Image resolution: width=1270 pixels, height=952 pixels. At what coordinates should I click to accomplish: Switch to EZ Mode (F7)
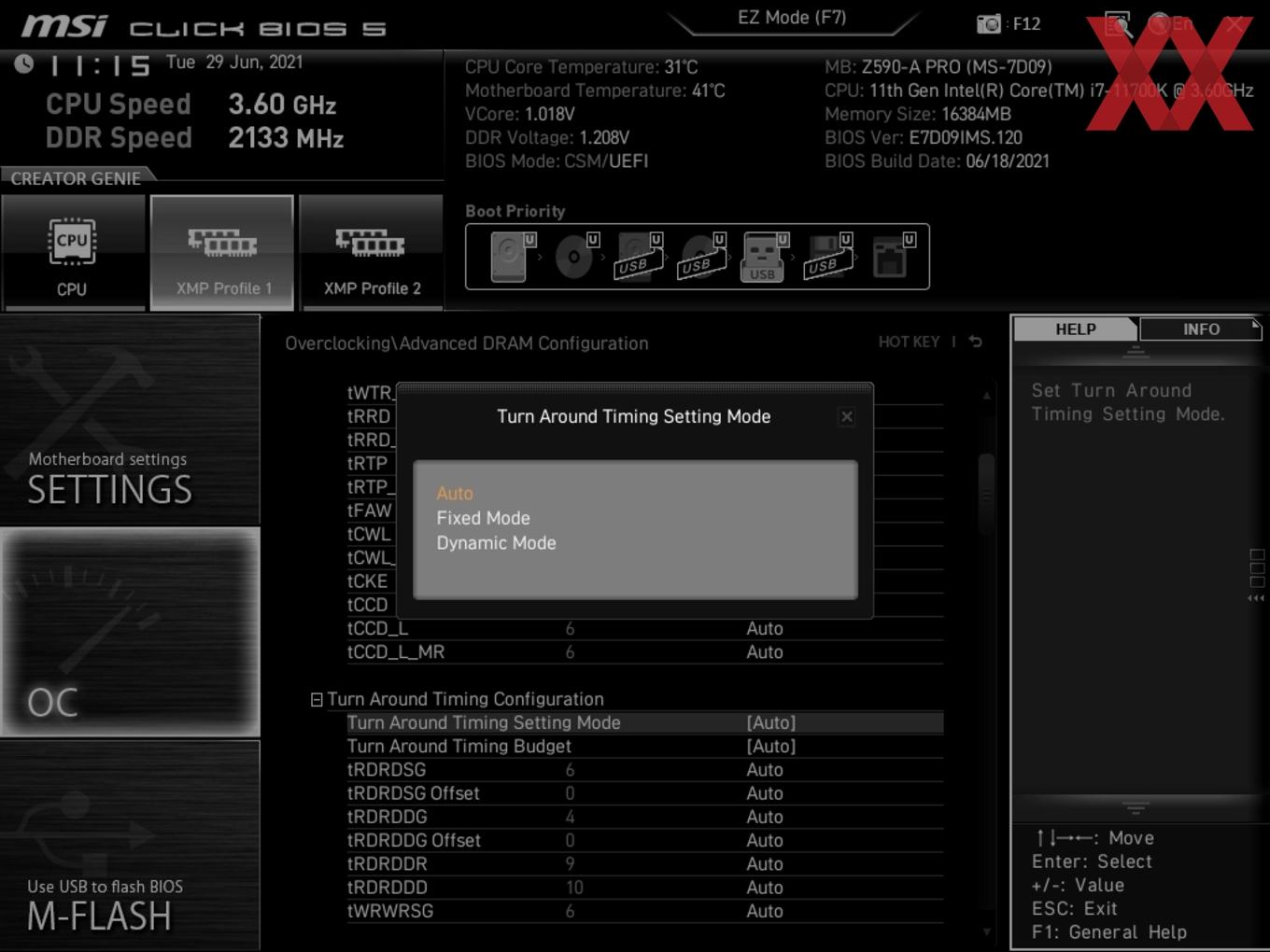792,18
